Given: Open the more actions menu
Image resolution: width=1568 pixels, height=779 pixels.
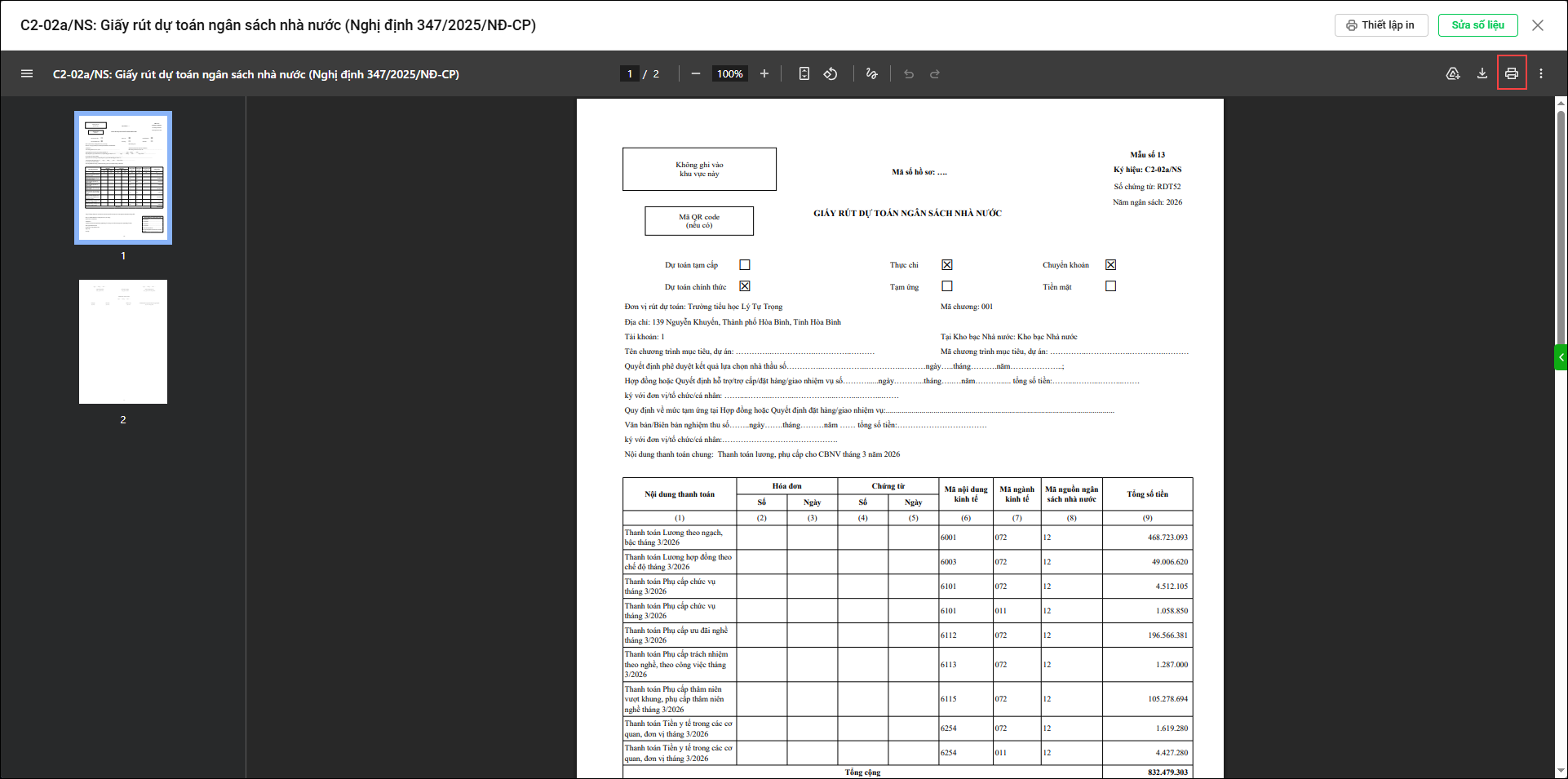Looking at the screenshot, I should [1541, 74].
